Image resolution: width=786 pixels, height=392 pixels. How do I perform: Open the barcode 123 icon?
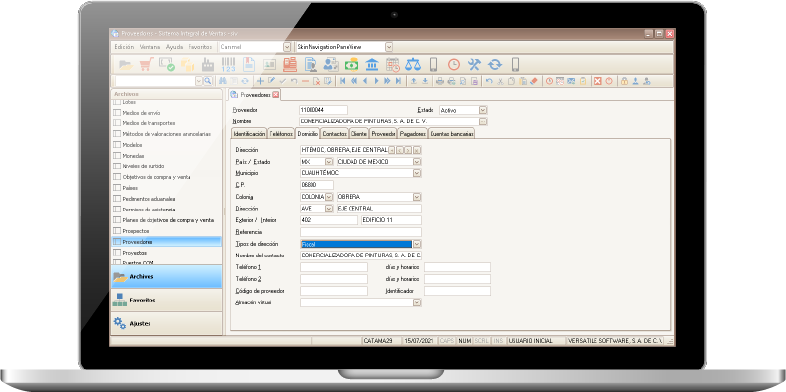pyautogui.click(x=228, y=65)
